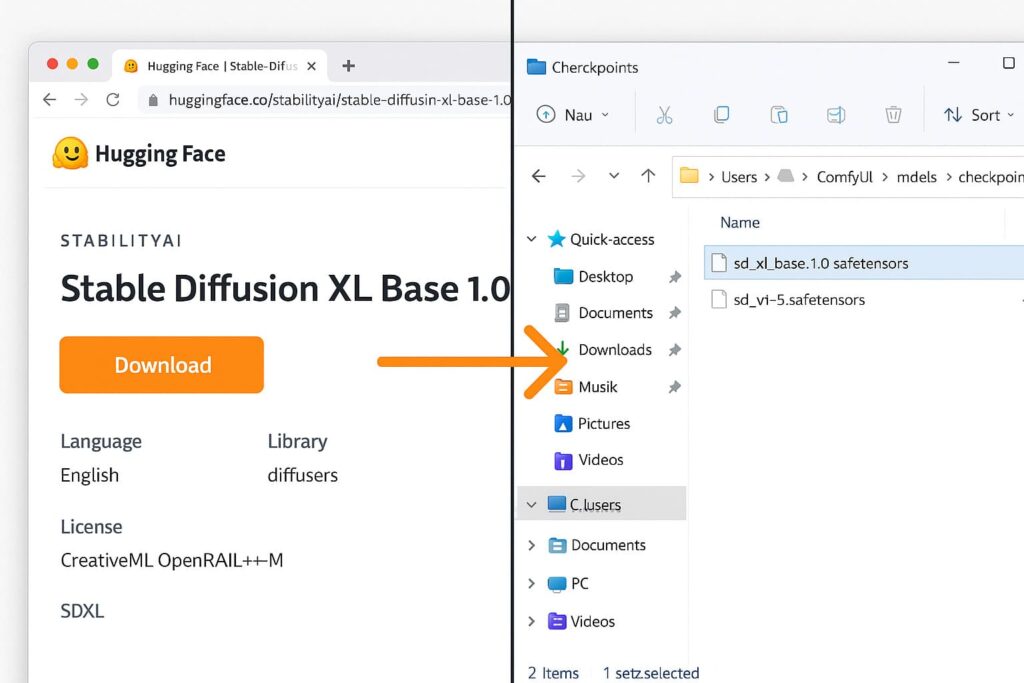Unpin Downloads using its pin icon
Viewport: 1024px width, 683px height.
675,351
